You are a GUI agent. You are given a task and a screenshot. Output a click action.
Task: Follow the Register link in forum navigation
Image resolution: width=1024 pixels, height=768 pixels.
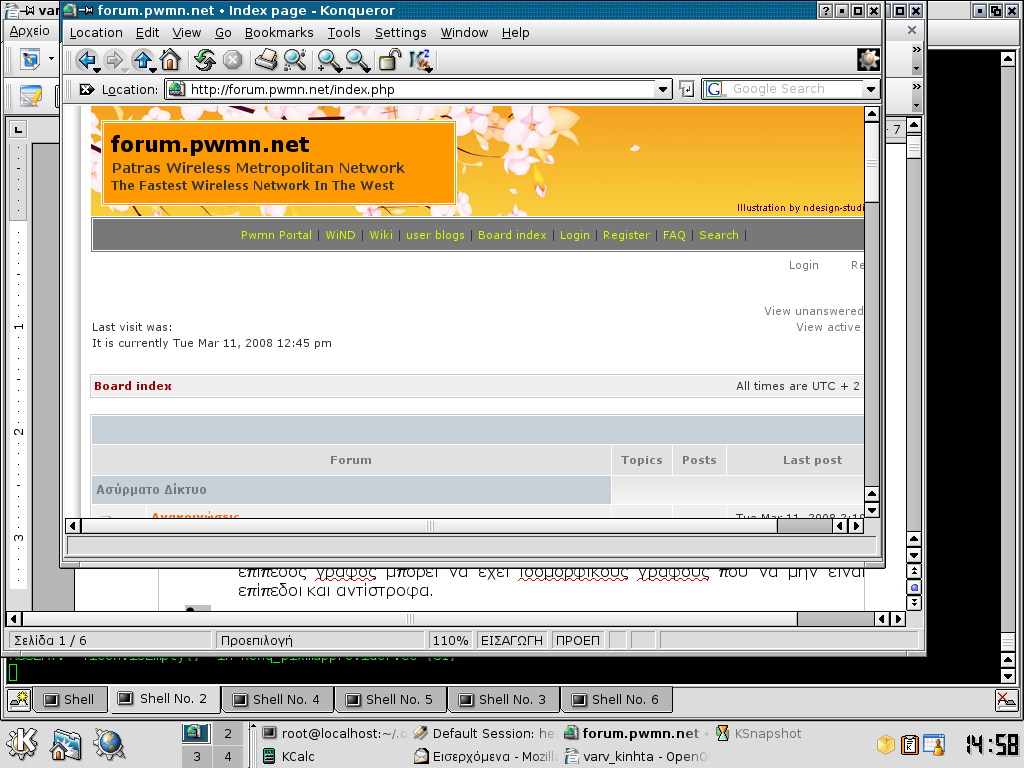pyautogui.click(x=626, y=235)
